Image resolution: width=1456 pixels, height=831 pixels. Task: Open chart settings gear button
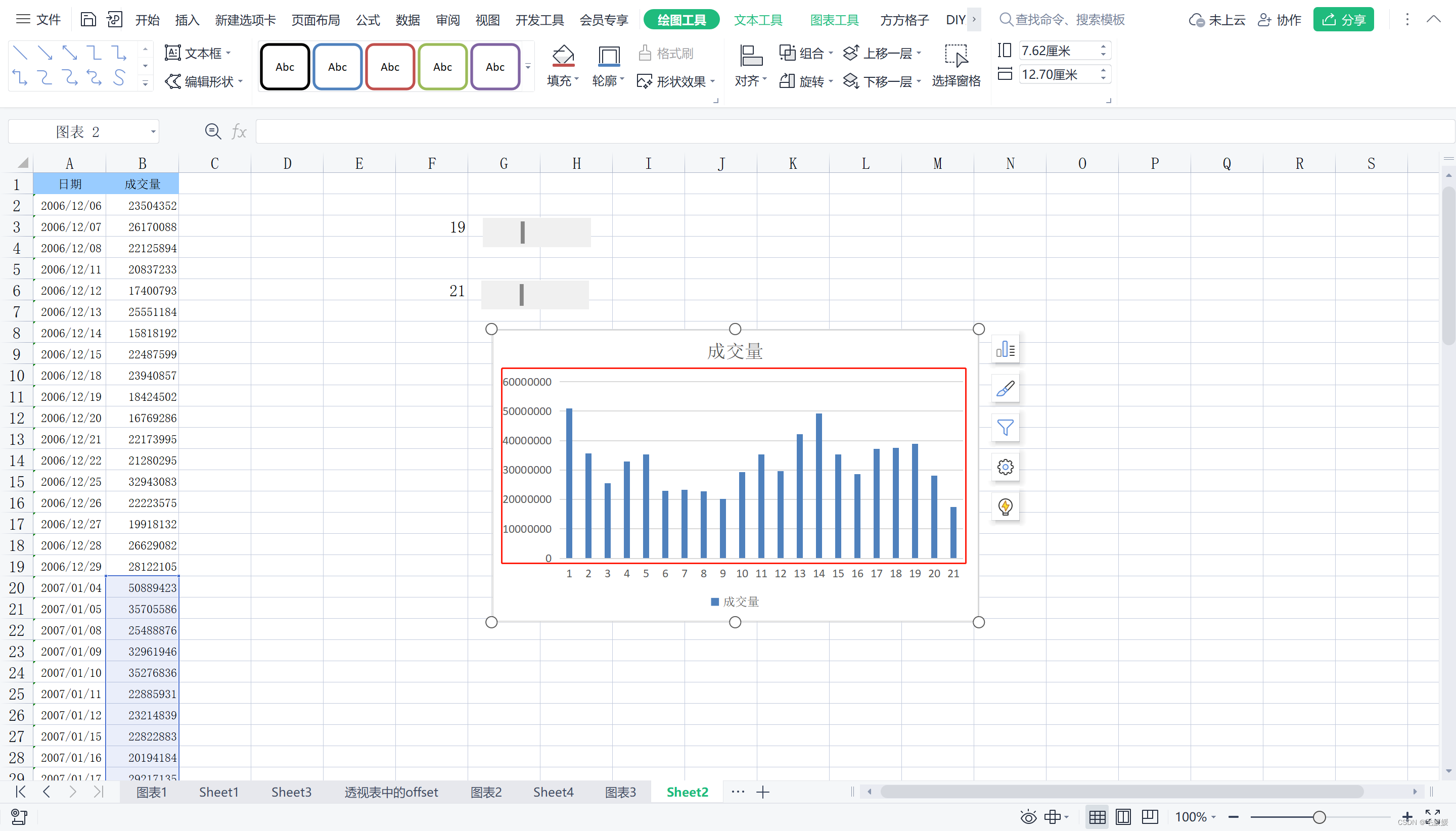tap(1005, 467)
